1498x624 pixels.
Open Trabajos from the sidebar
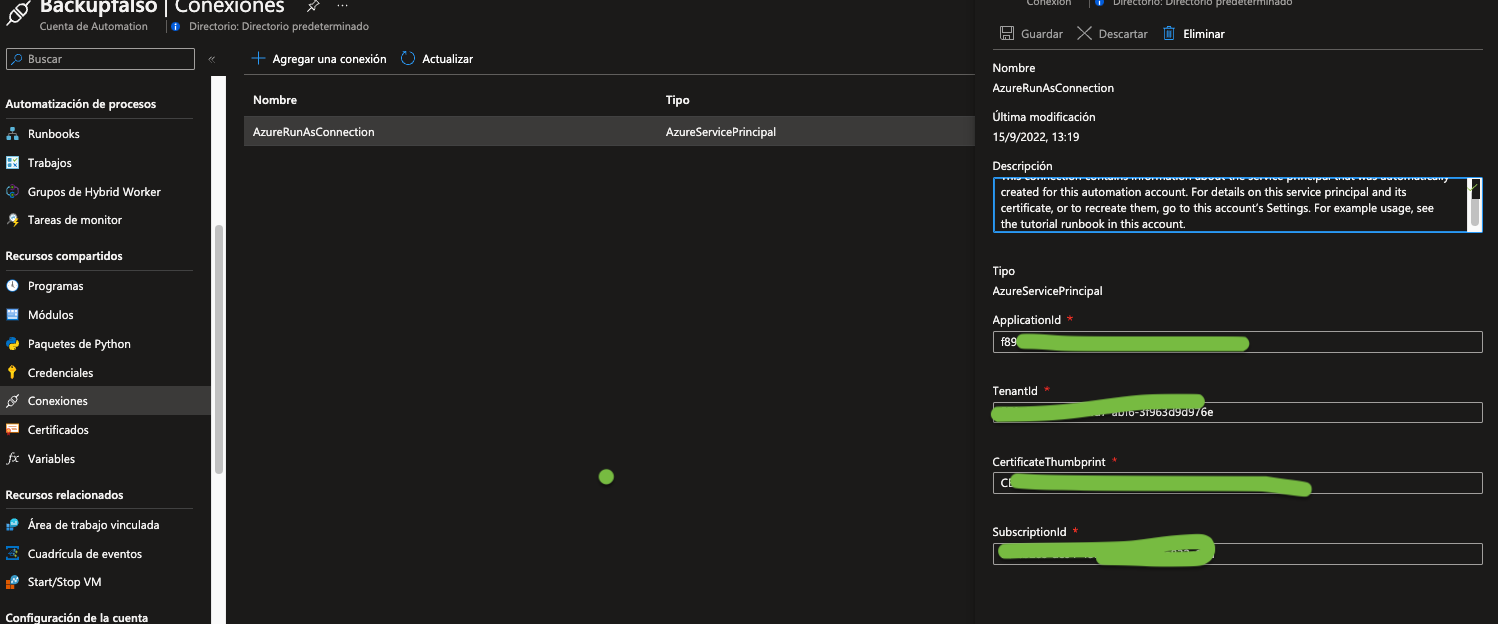(49, 163)
